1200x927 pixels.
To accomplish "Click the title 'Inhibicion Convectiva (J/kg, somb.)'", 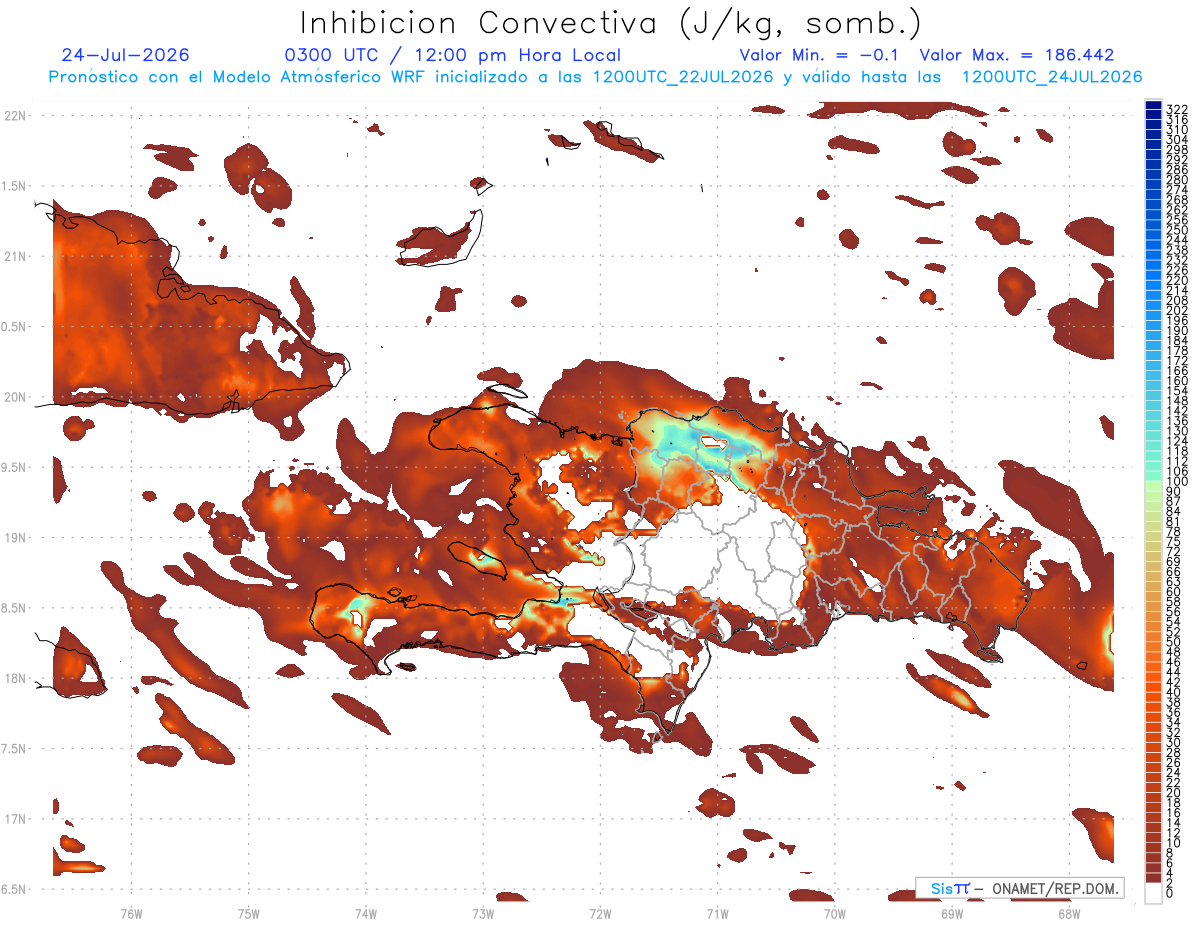I will pos(610,22).
